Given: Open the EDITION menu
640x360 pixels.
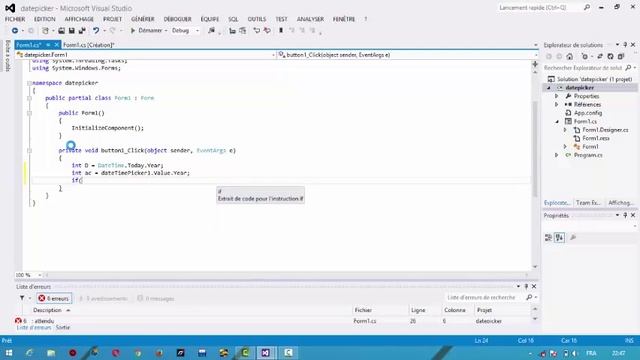Looking at the screenshot, I should coord(44,19).
